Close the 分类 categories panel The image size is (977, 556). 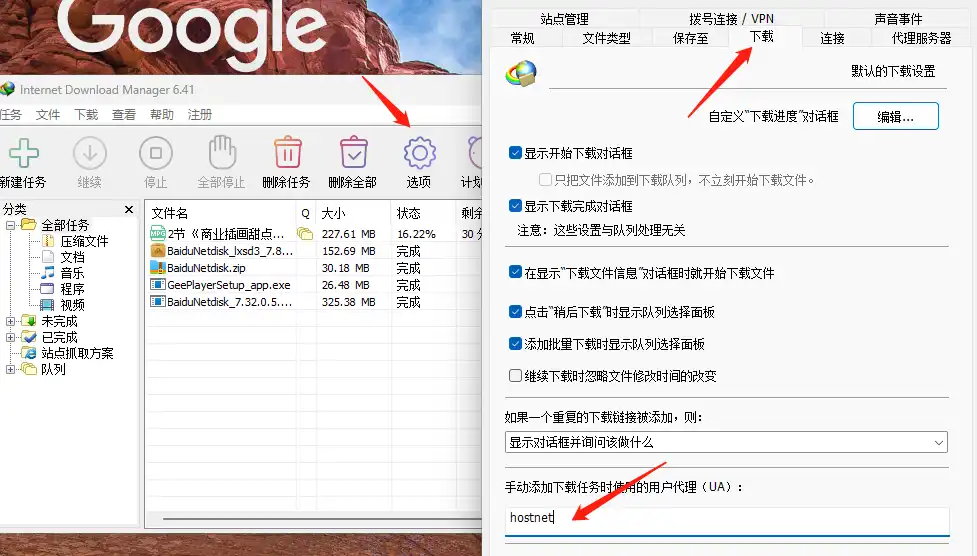coord(129,209)
